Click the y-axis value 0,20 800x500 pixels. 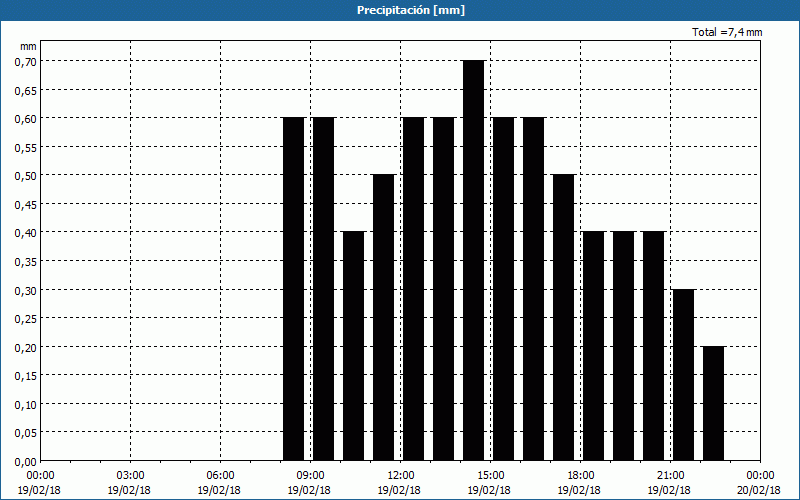click(x=26, y=347)
